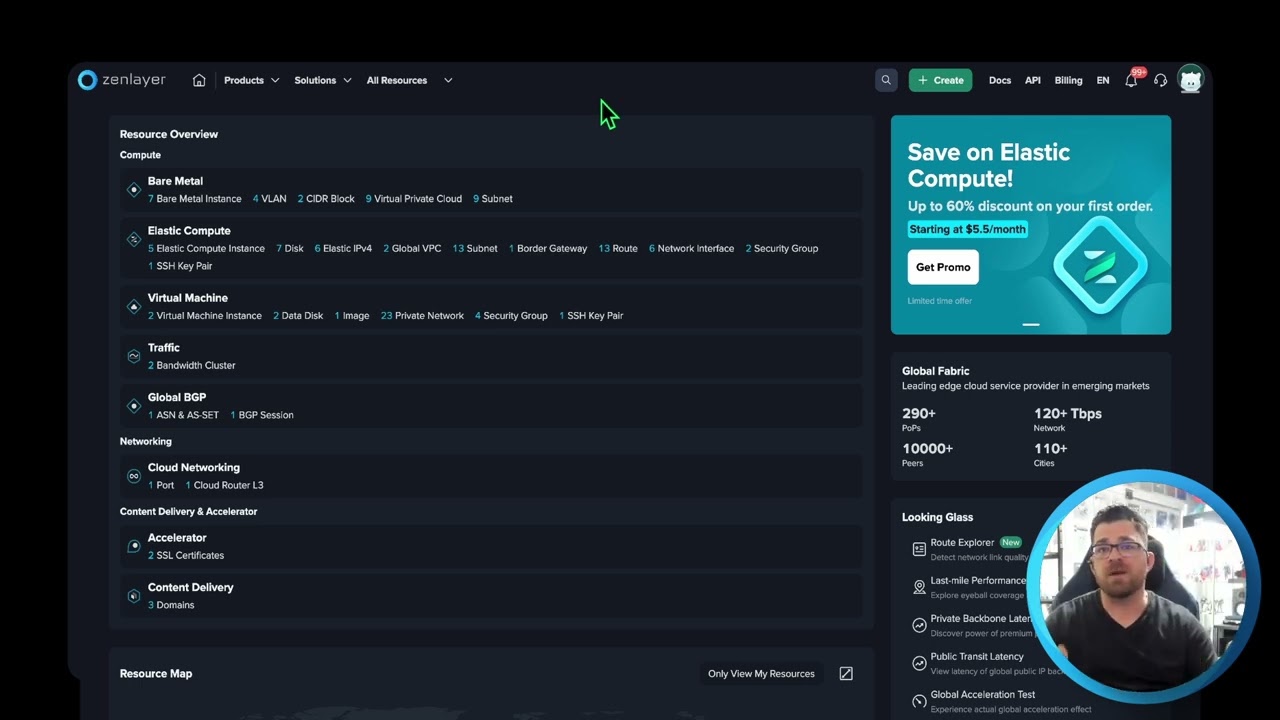
Task: Click the Virtual Machine icon
Action: [134, 307]
